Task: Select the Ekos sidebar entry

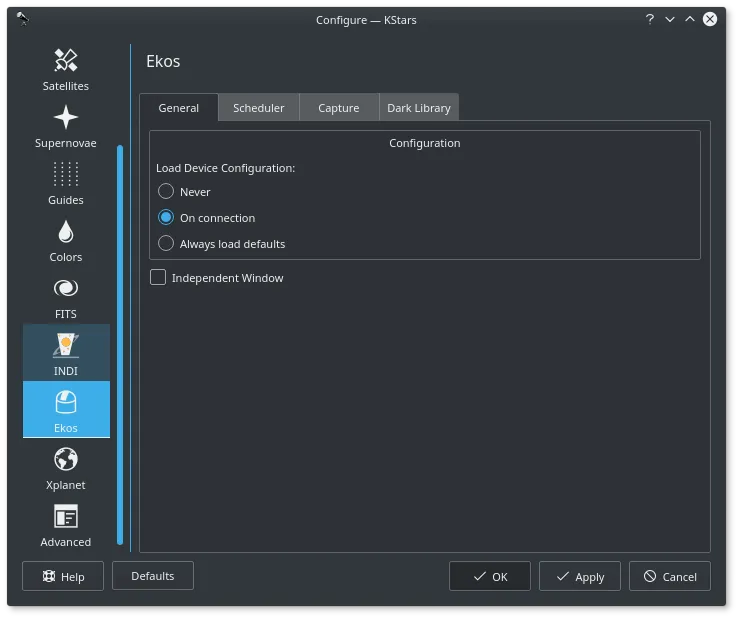Action: click(x=66, y=409)
